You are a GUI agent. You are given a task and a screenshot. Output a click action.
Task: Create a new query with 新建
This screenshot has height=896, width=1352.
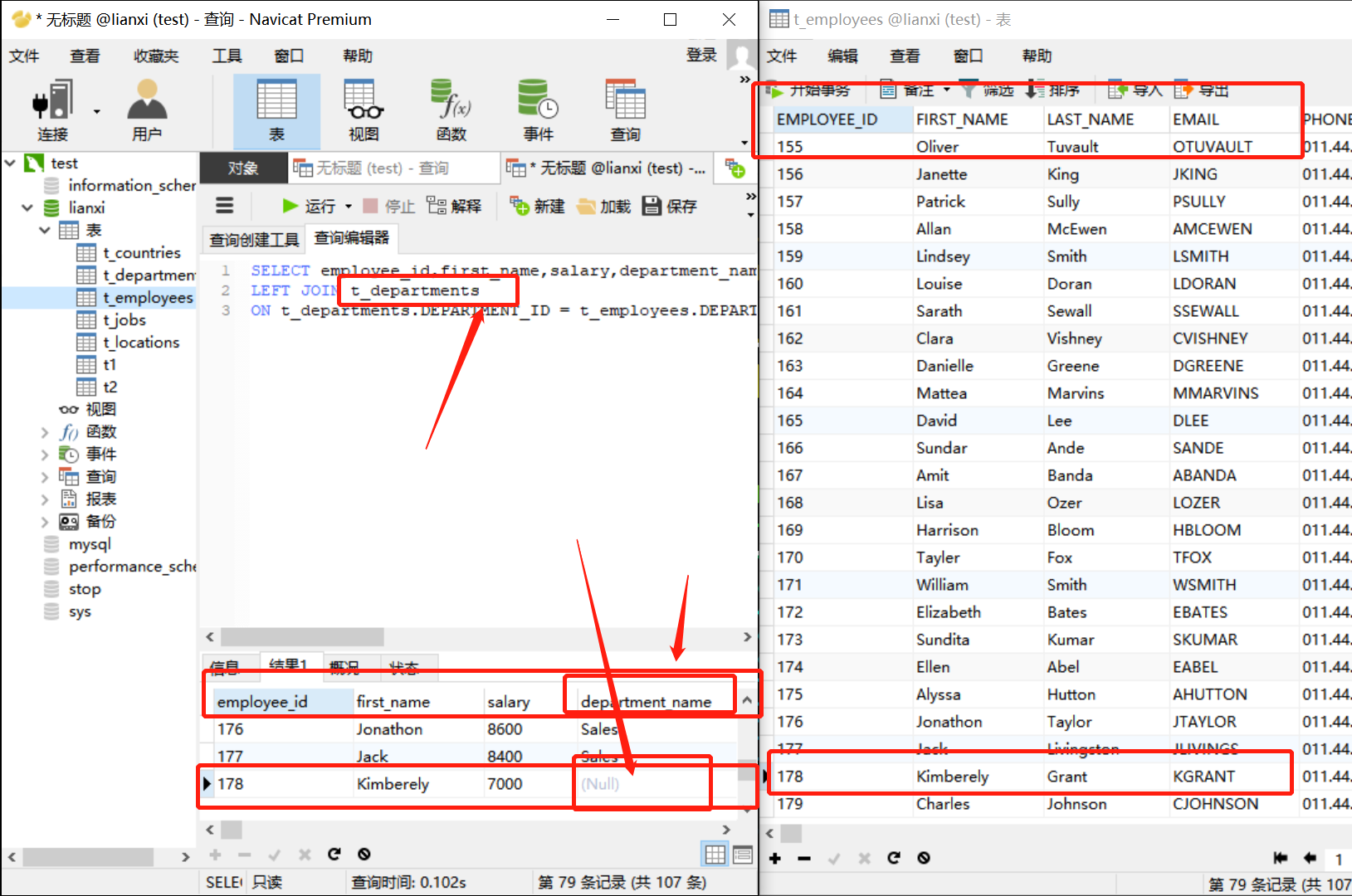(x=537, y=206)
